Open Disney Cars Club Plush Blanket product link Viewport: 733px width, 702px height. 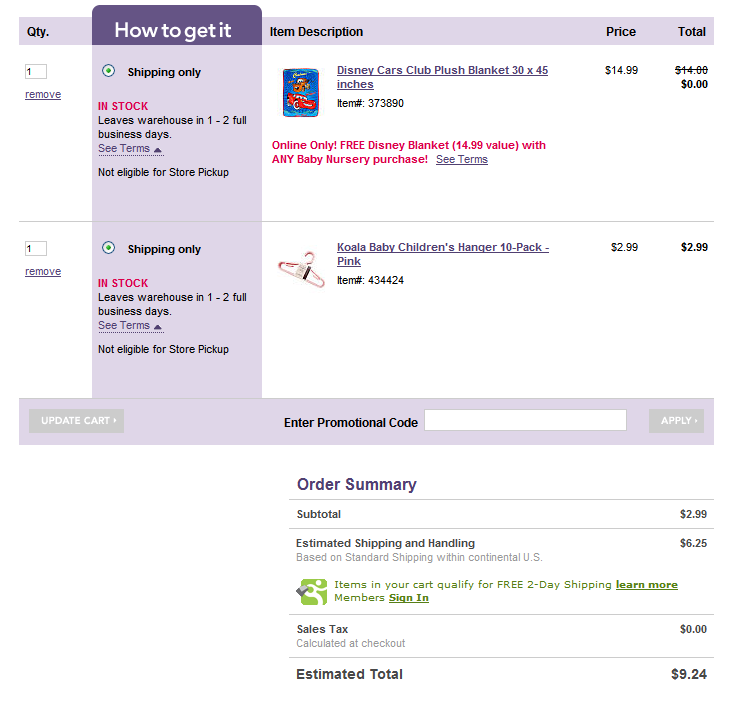pos(442,77)
